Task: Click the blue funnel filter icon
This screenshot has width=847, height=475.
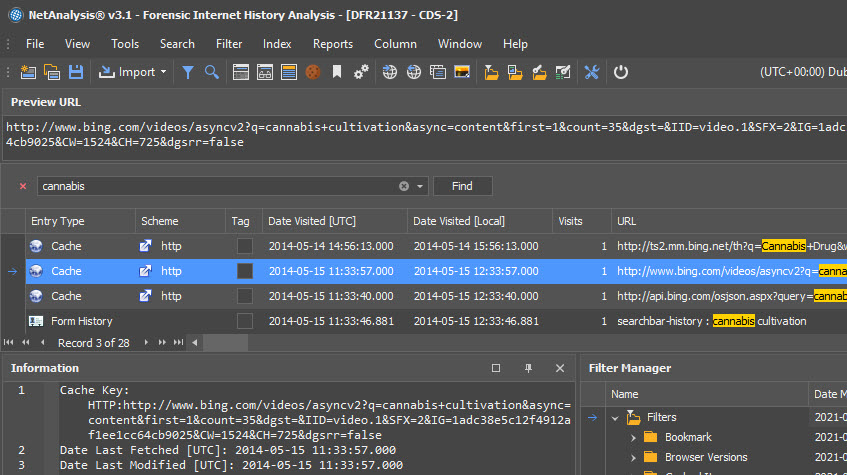Action: tap(187, 72)
